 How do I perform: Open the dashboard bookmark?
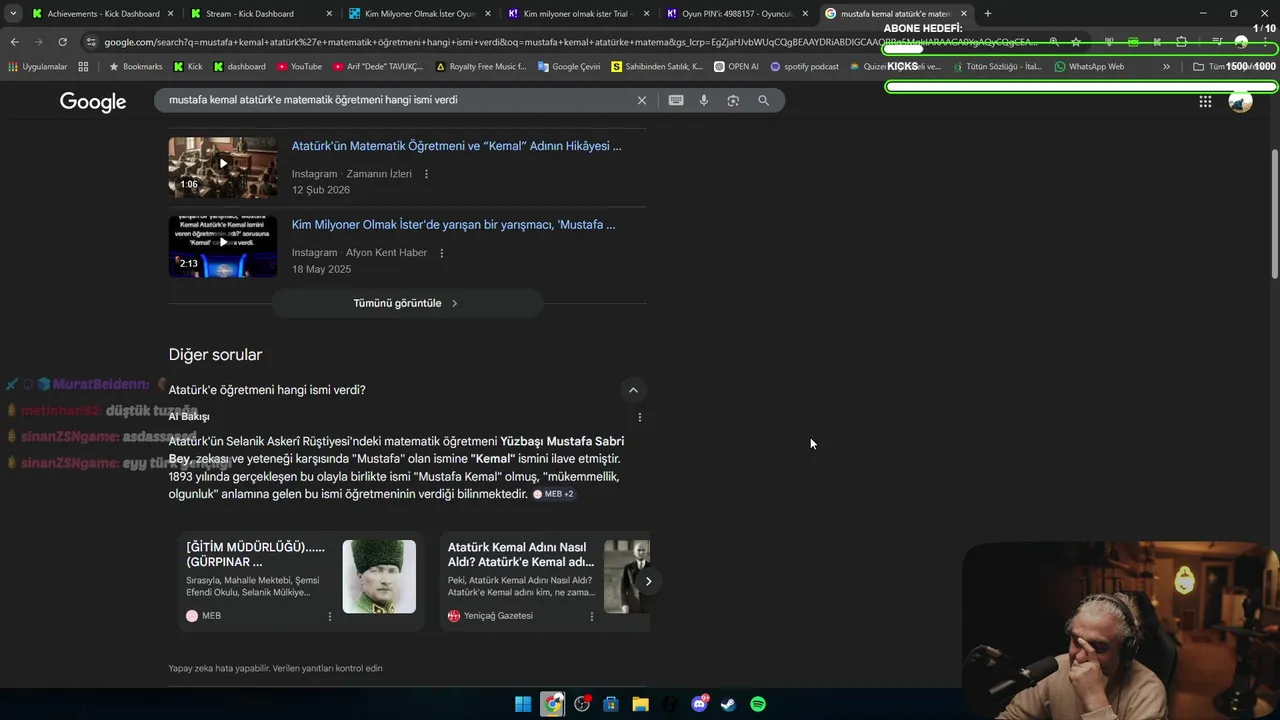click(239, 67)
